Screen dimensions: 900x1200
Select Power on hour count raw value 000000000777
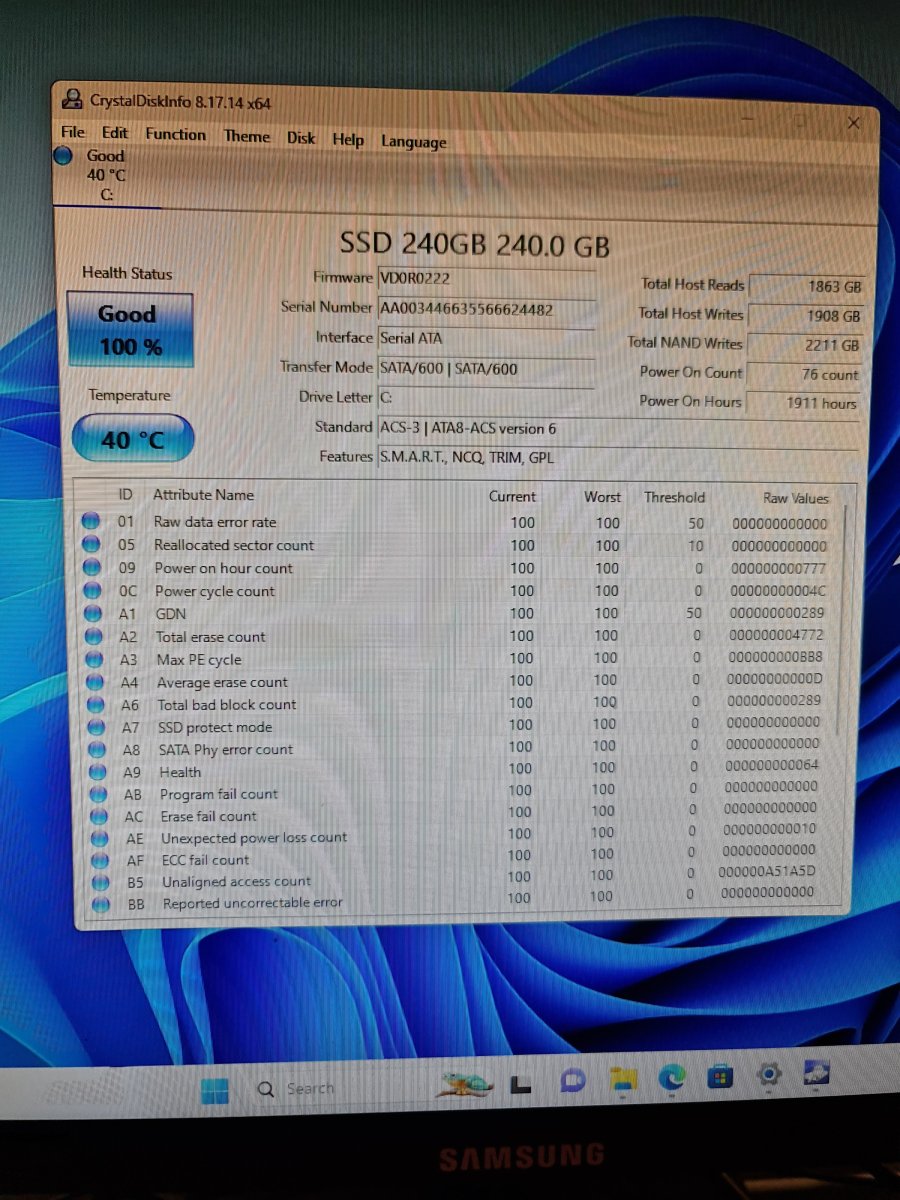point(778,569)
